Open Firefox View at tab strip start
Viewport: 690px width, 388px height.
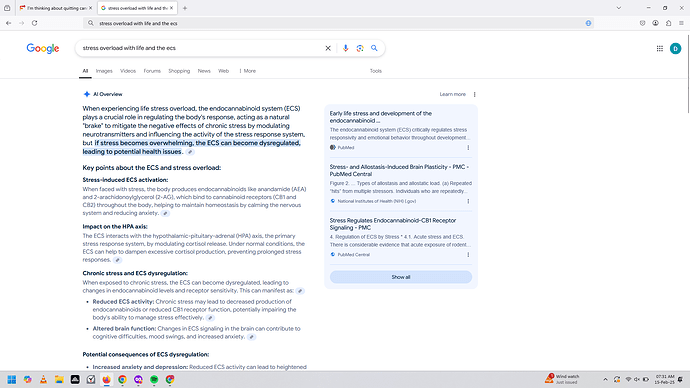(7, 8)
